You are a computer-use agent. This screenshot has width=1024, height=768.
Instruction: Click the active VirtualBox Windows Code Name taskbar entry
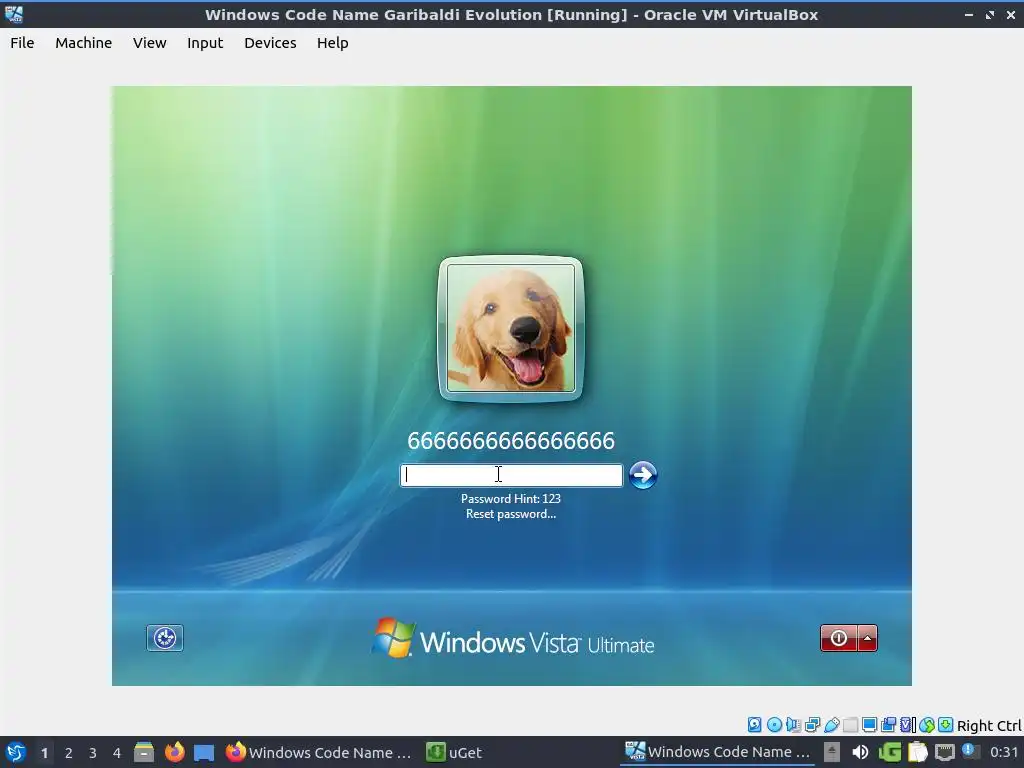coord(718,752)
